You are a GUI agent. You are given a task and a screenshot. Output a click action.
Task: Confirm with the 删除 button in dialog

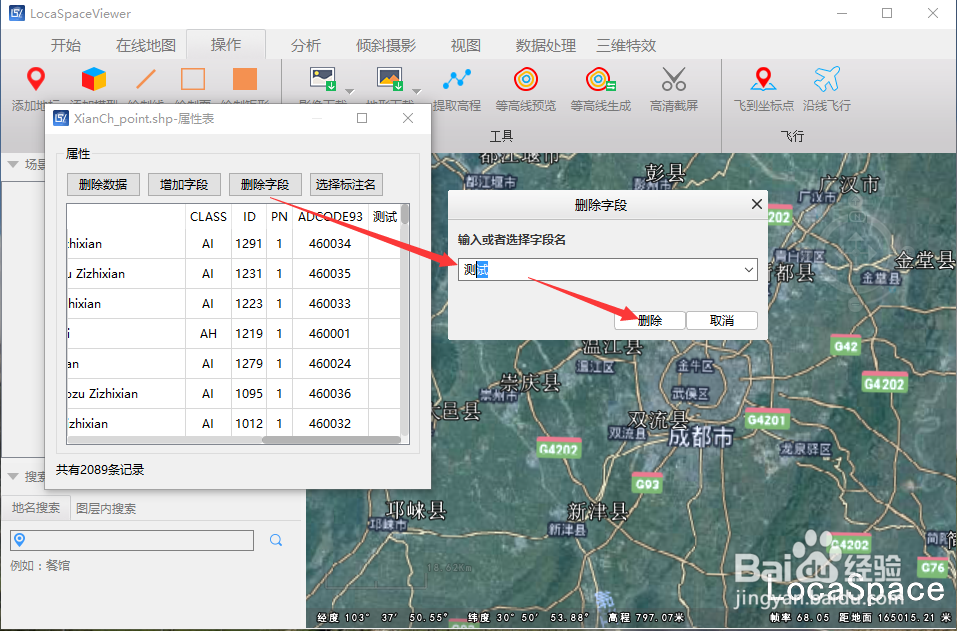coord(649,320)
